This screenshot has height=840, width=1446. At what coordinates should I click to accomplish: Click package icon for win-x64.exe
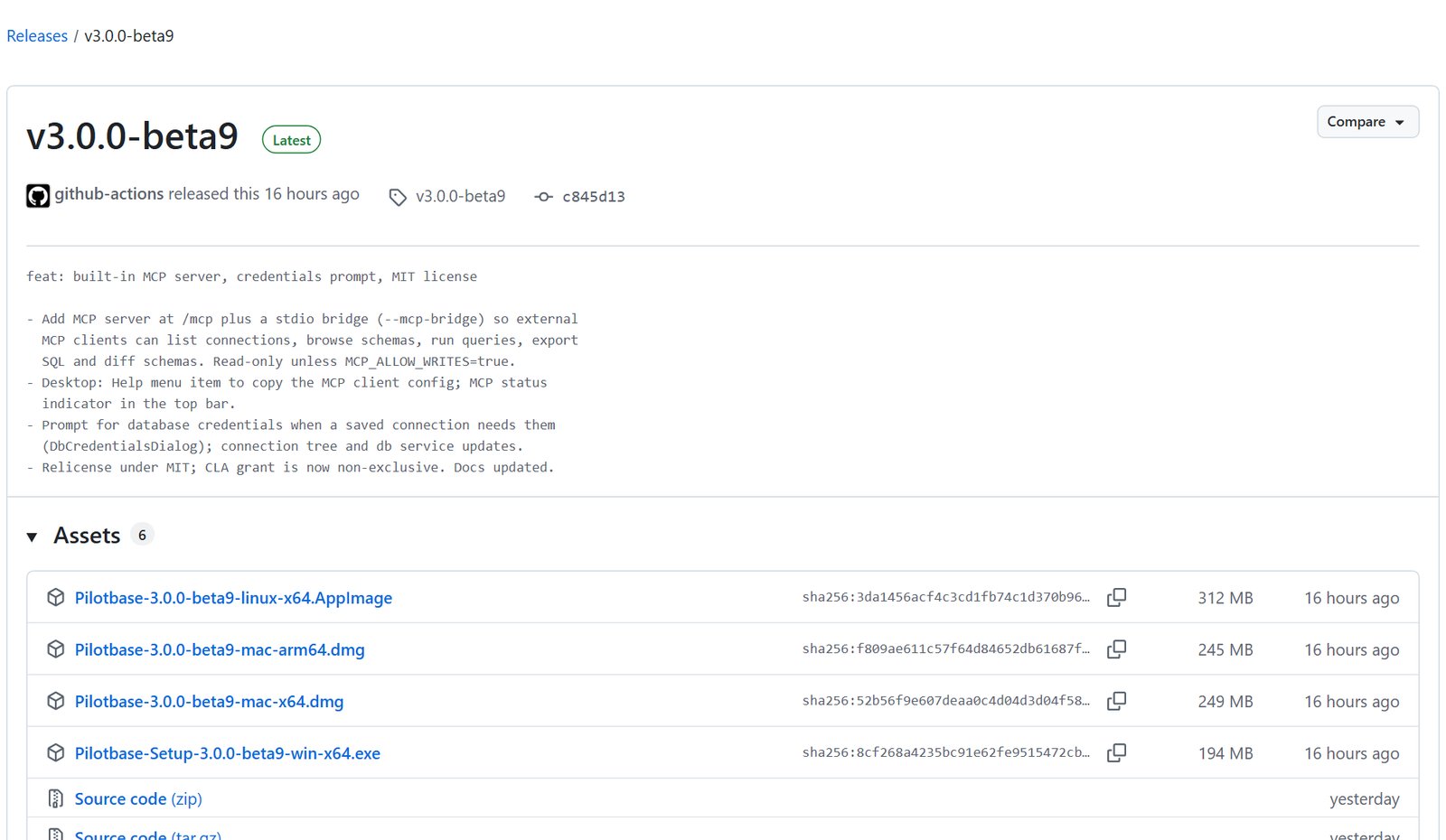pyautogui.click(x=56, y=752)
